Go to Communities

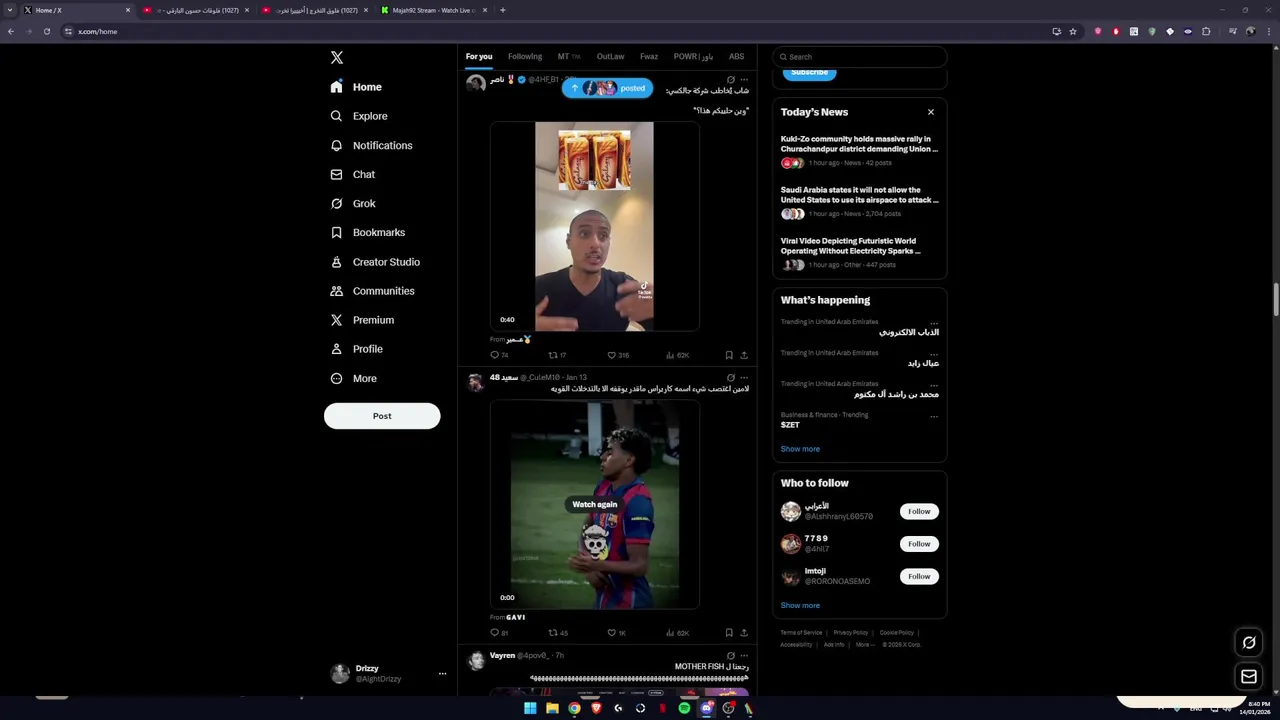click(371, 291)
